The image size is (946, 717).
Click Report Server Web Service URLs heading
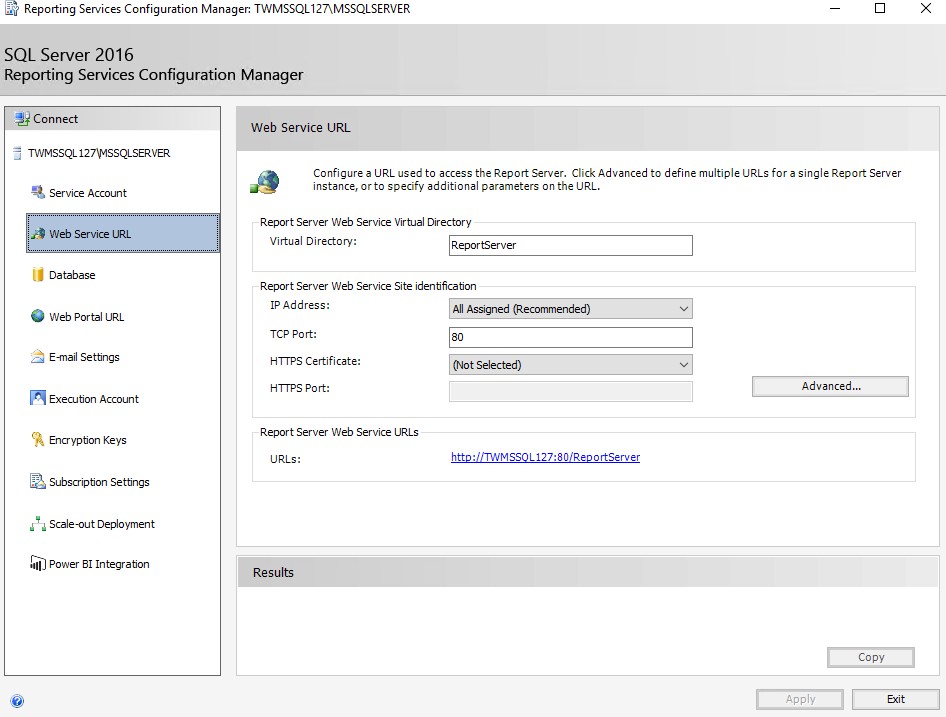[339, 432]
